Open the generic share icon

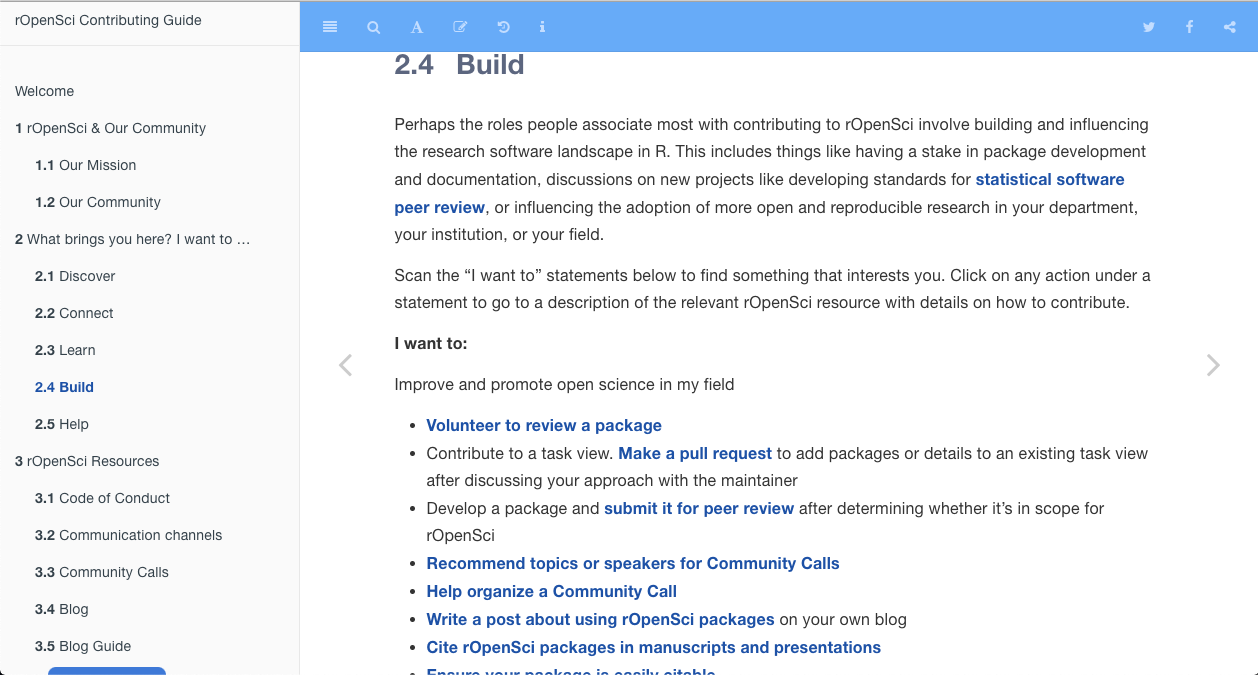click(1229, 27)
